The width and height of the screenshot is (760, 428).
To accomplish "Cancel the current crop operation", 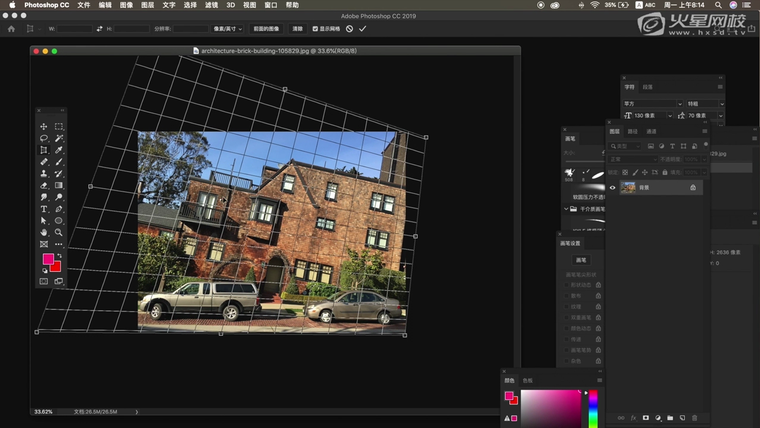I will click(x=349, y=29).
